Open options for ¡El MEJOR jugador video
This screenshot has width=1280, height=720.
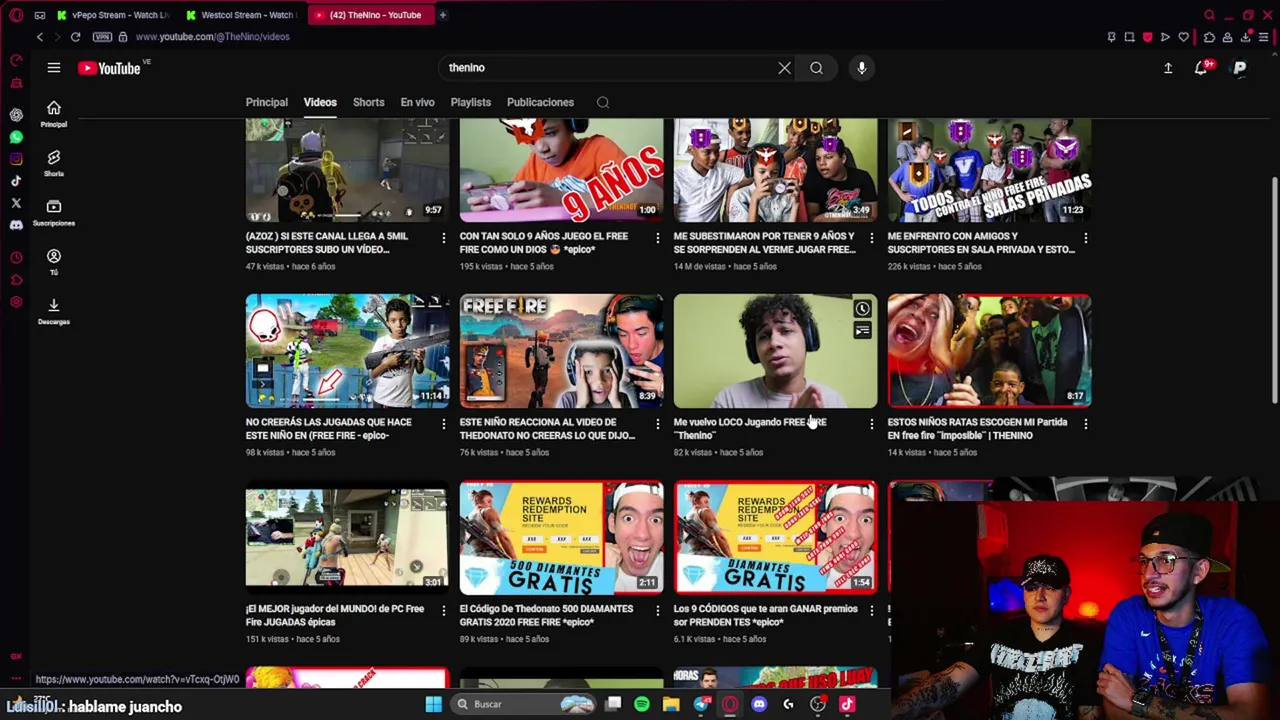(x=443, y=610)
